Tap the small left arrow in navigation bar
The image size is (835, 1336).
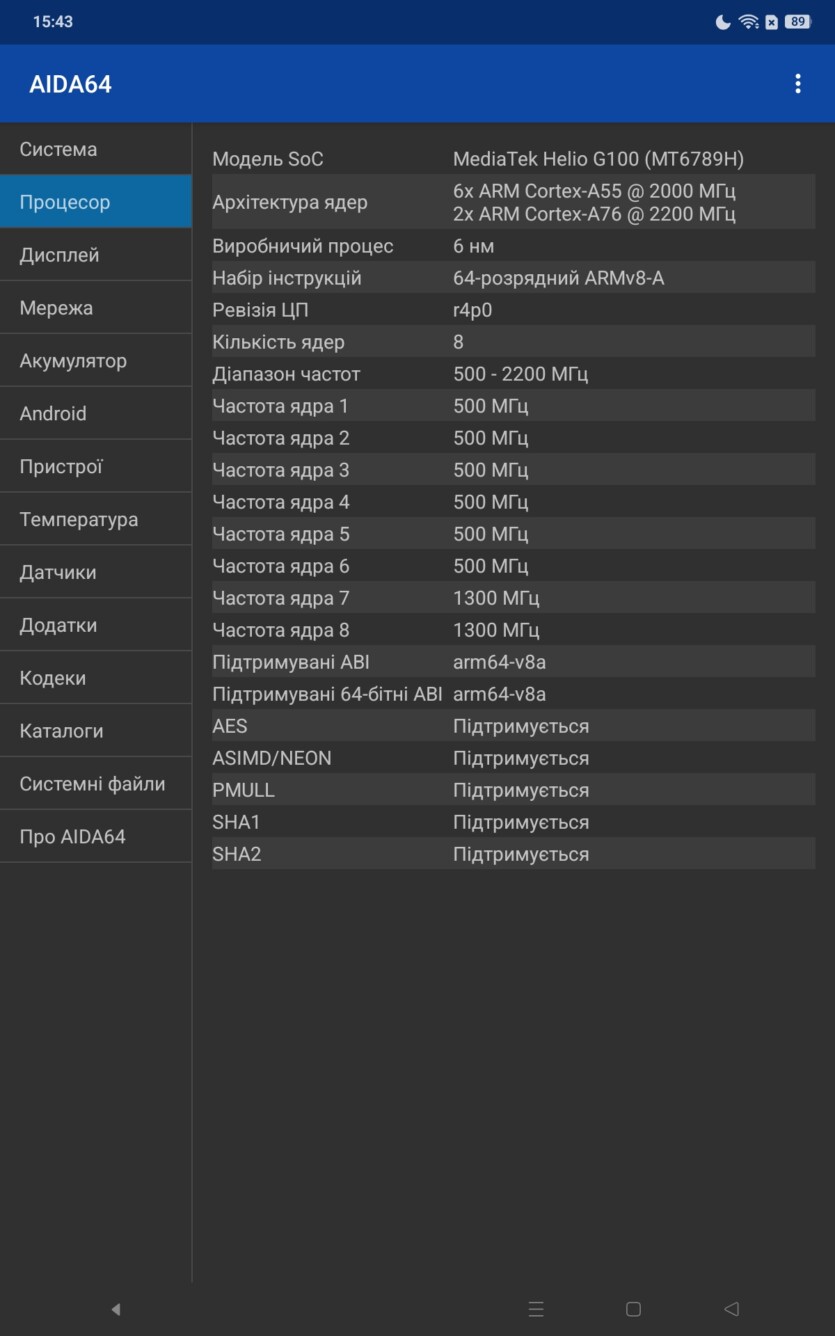tap(116, 1309)
